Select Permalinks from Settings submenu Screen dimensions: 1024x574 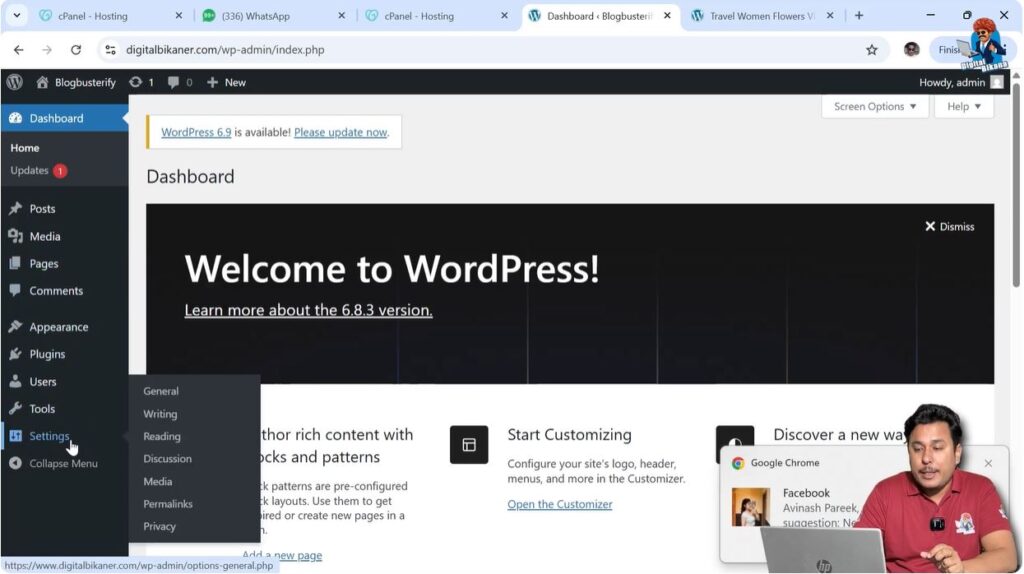(168, 504)
